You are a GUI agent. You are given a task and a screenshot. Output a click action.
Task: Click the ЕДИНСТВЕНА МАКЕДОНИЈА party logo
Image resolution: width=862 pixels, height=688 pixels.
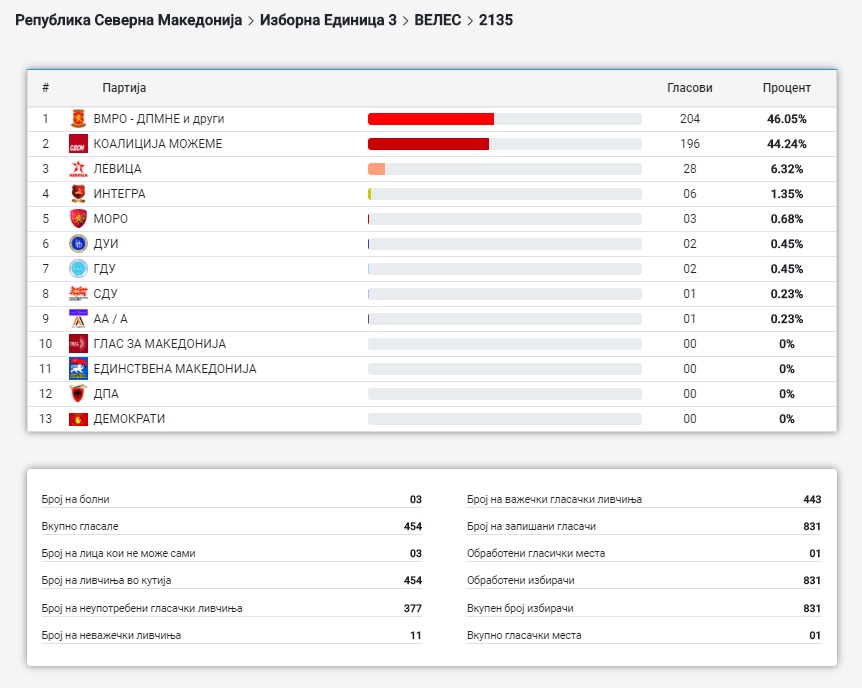[x=78, y=369]
